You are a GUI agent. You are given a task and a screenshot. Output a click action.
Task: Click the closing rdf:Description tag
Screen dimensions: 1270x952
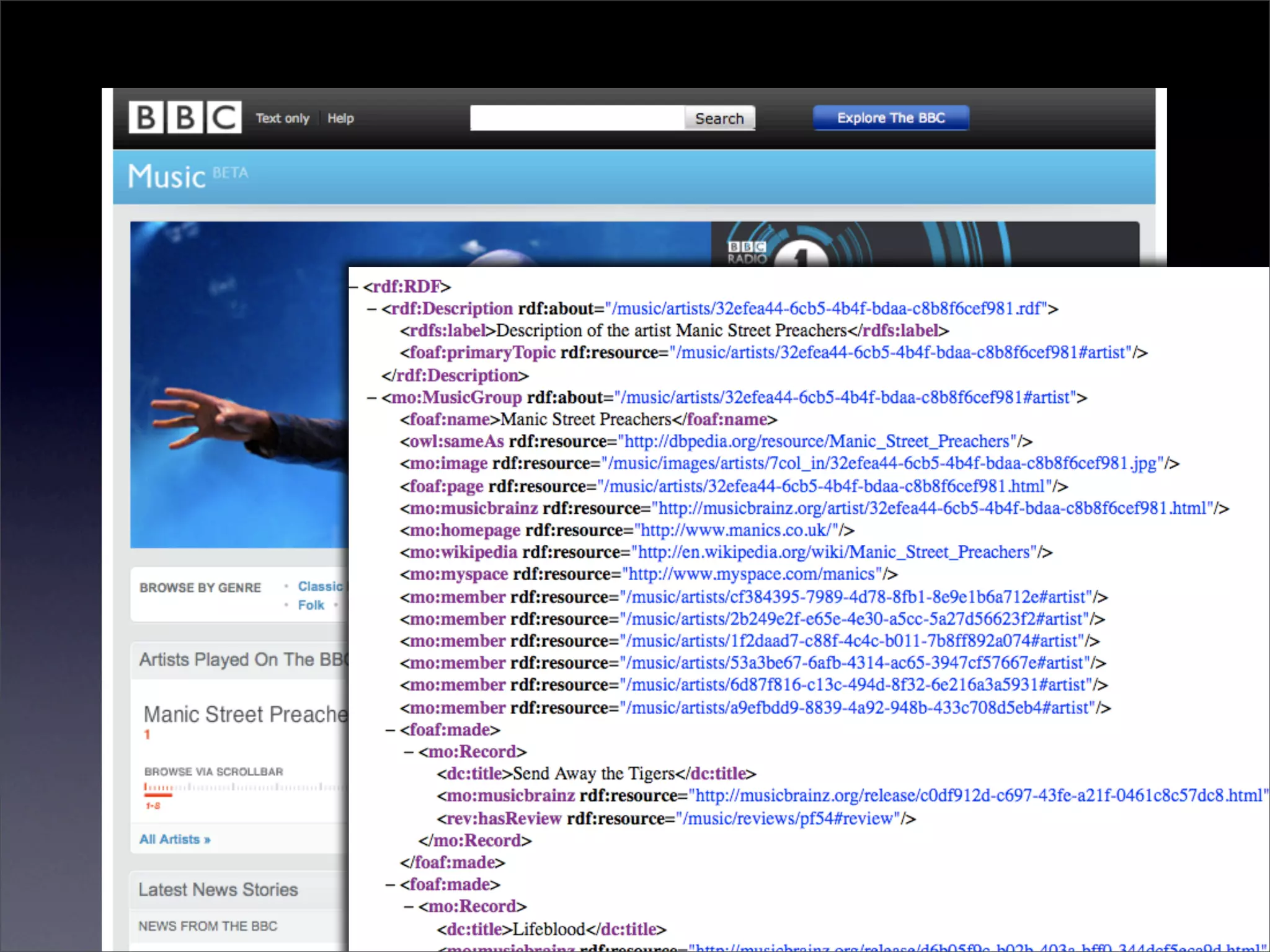455,376
